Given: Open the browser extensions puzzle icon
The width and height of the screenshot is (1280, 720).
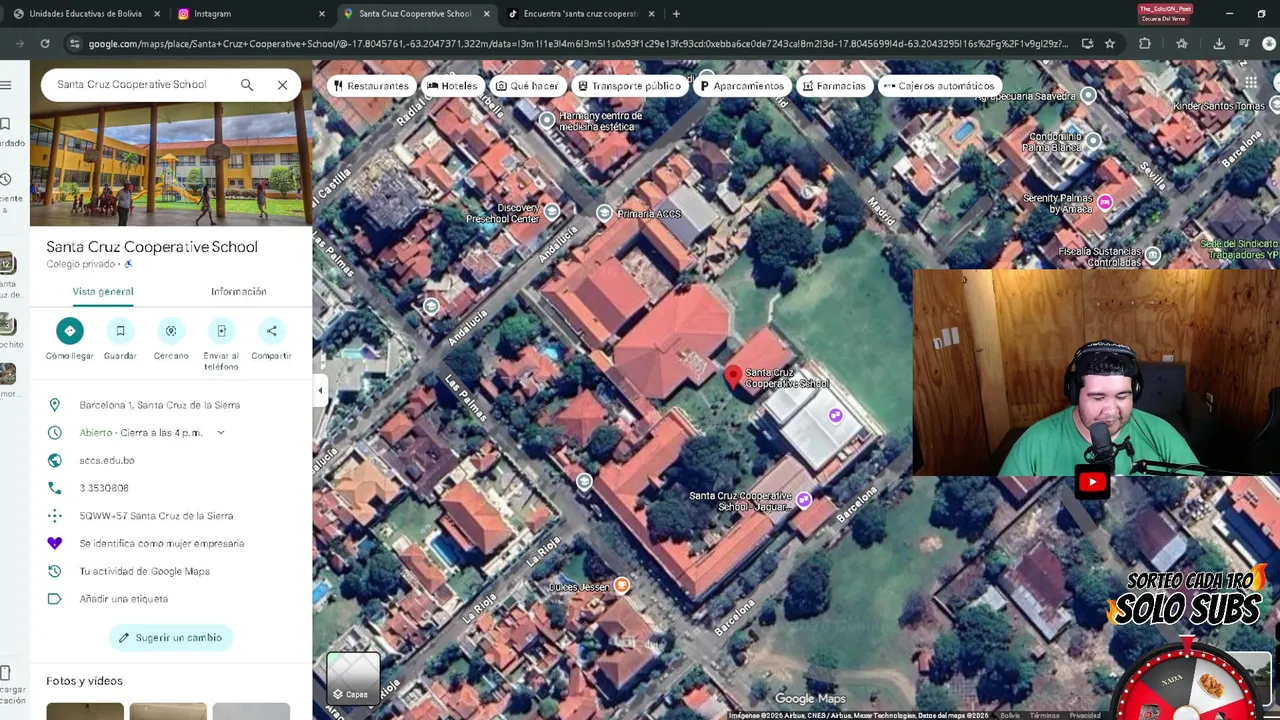Looking at the screenshot, I should tap(1145, 44).
